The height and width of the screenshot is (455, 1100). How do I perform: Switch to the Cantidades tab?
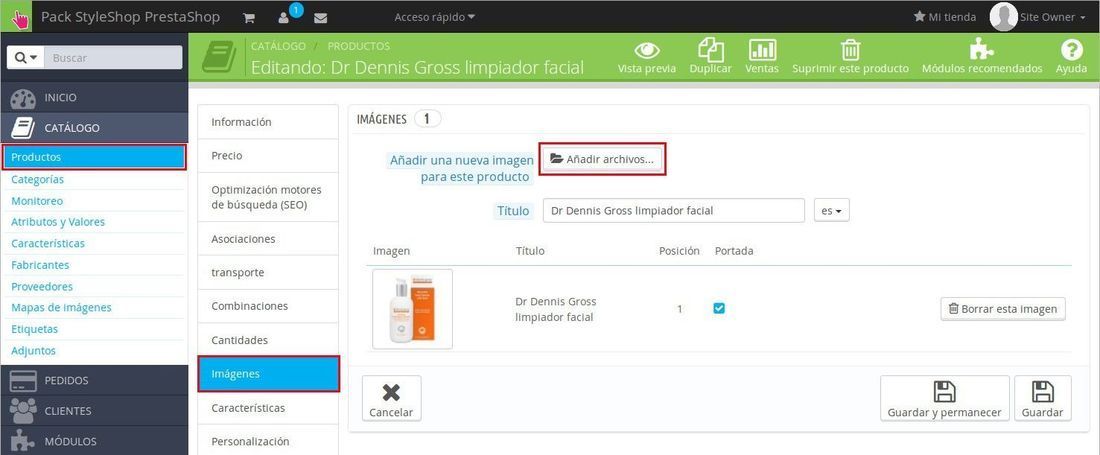pos(268,340)
